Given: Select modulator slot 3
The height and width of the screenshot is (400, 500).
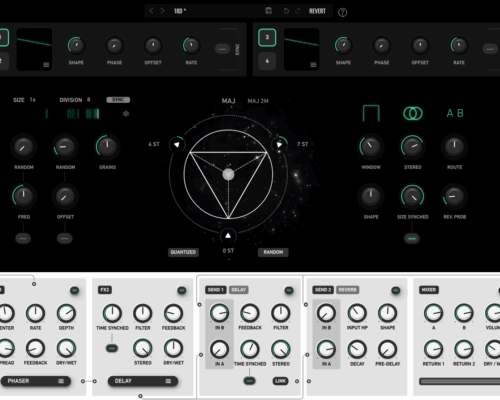Looking at the screenshot, I should click(267, 37).
